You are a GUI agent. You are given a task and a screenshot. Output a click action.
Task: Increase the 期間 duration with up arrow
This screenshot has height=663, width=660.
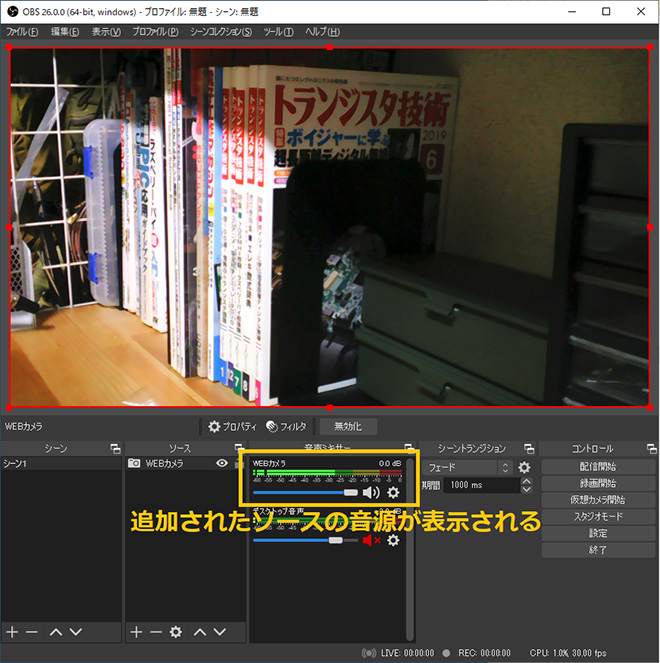526,481
